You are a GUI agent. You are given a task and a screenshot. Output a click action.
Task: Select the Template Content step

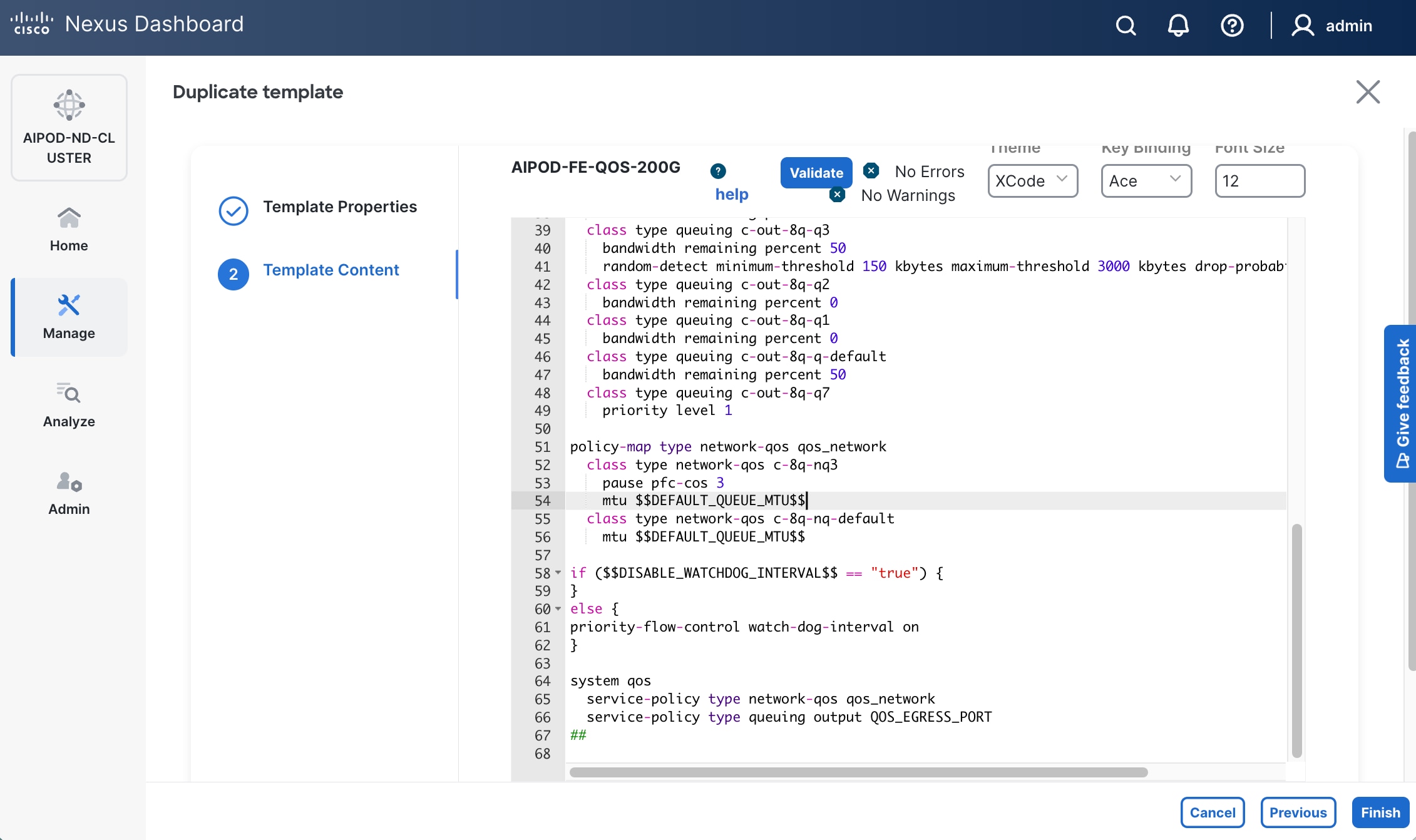click(331, 270)
